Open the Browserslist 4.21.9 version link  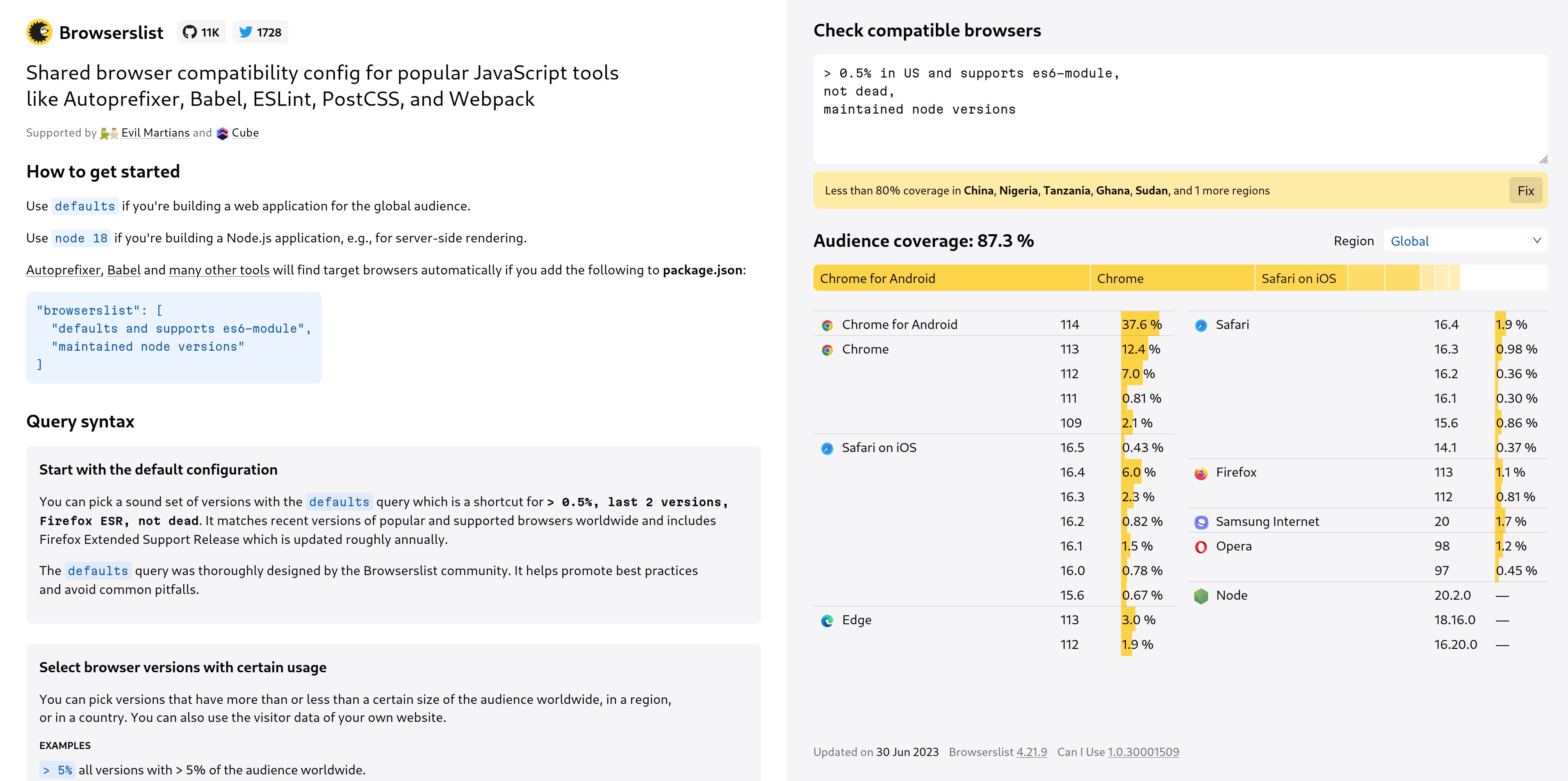click(x=1032, y=752)
